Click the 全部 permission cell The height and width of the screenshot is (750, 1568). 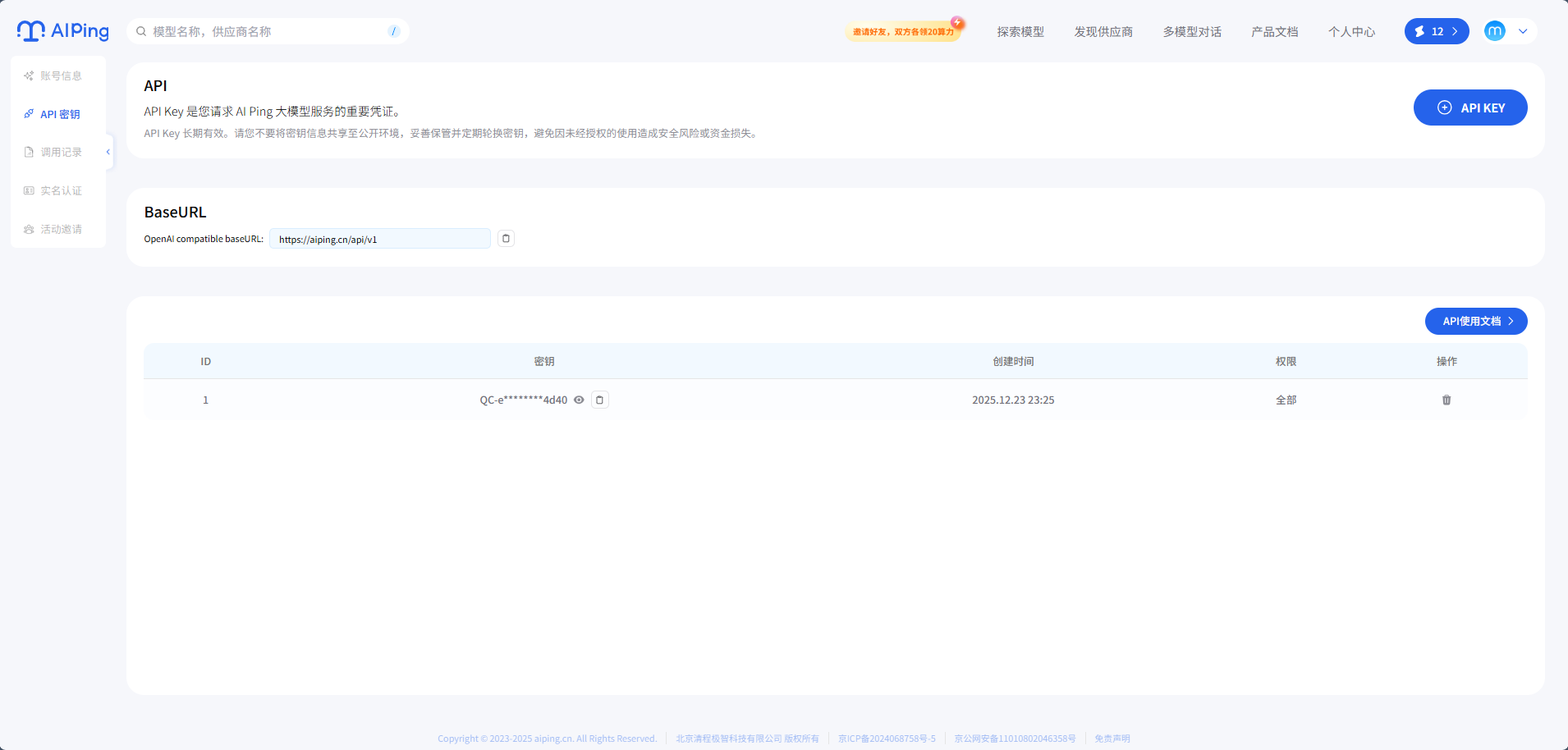(1286, 400)
